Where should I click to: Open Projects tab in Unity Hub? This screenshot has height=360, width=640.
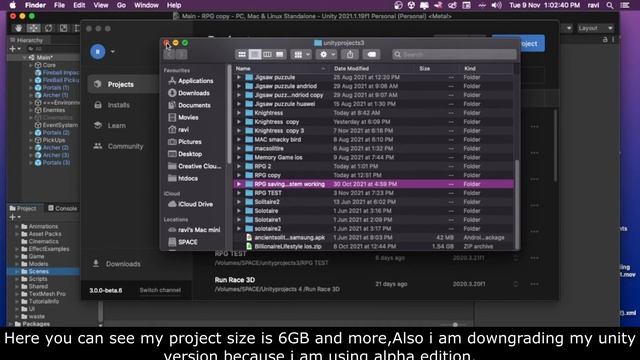click(x=121, y=84)
